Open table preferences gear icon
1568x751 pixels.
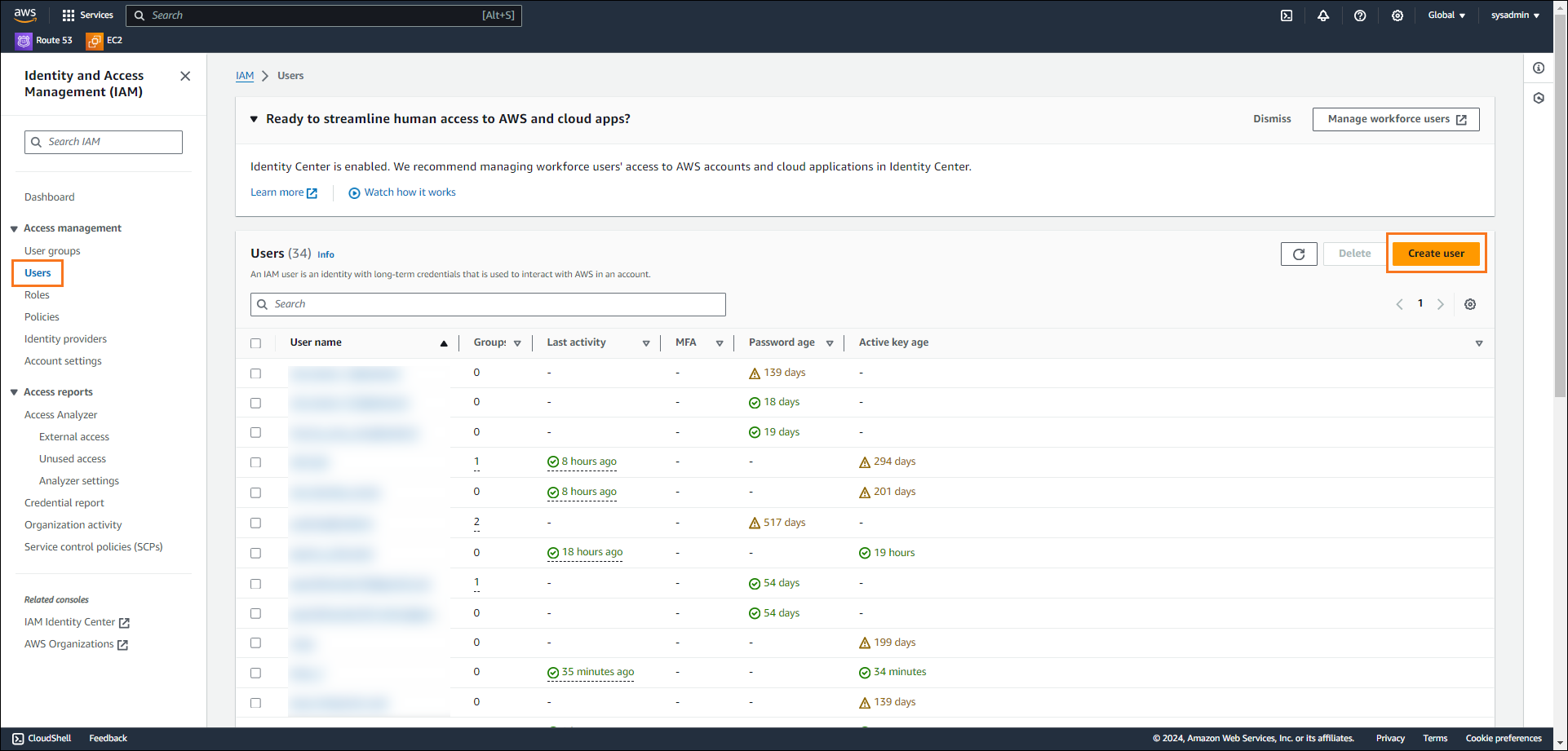click(x=1470, y=304)
